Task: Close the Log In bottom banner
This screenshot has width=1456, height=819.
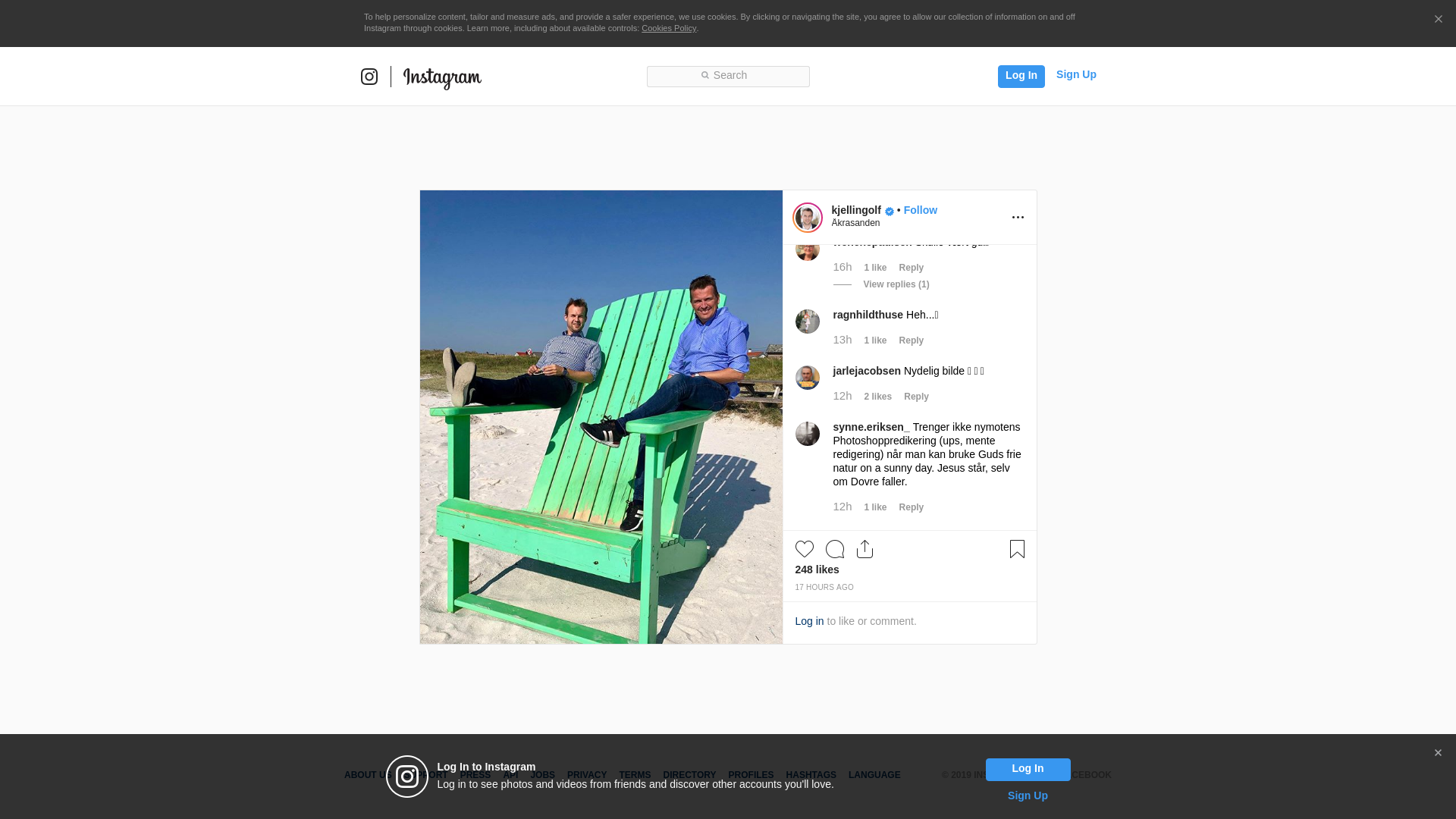Action: [1438, 753]
